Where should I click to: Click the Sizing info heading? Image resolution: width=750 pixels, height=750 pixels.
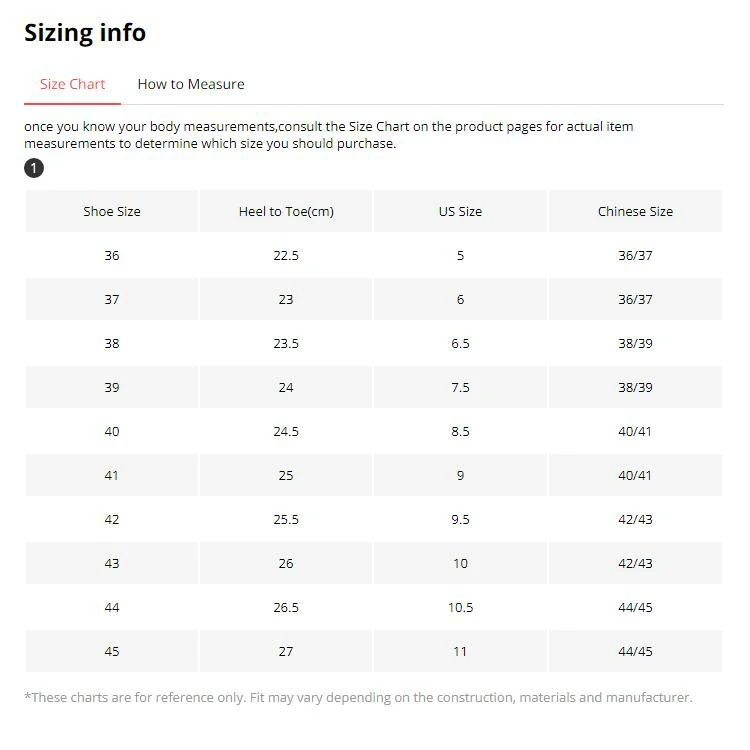(x=85, y=32)
